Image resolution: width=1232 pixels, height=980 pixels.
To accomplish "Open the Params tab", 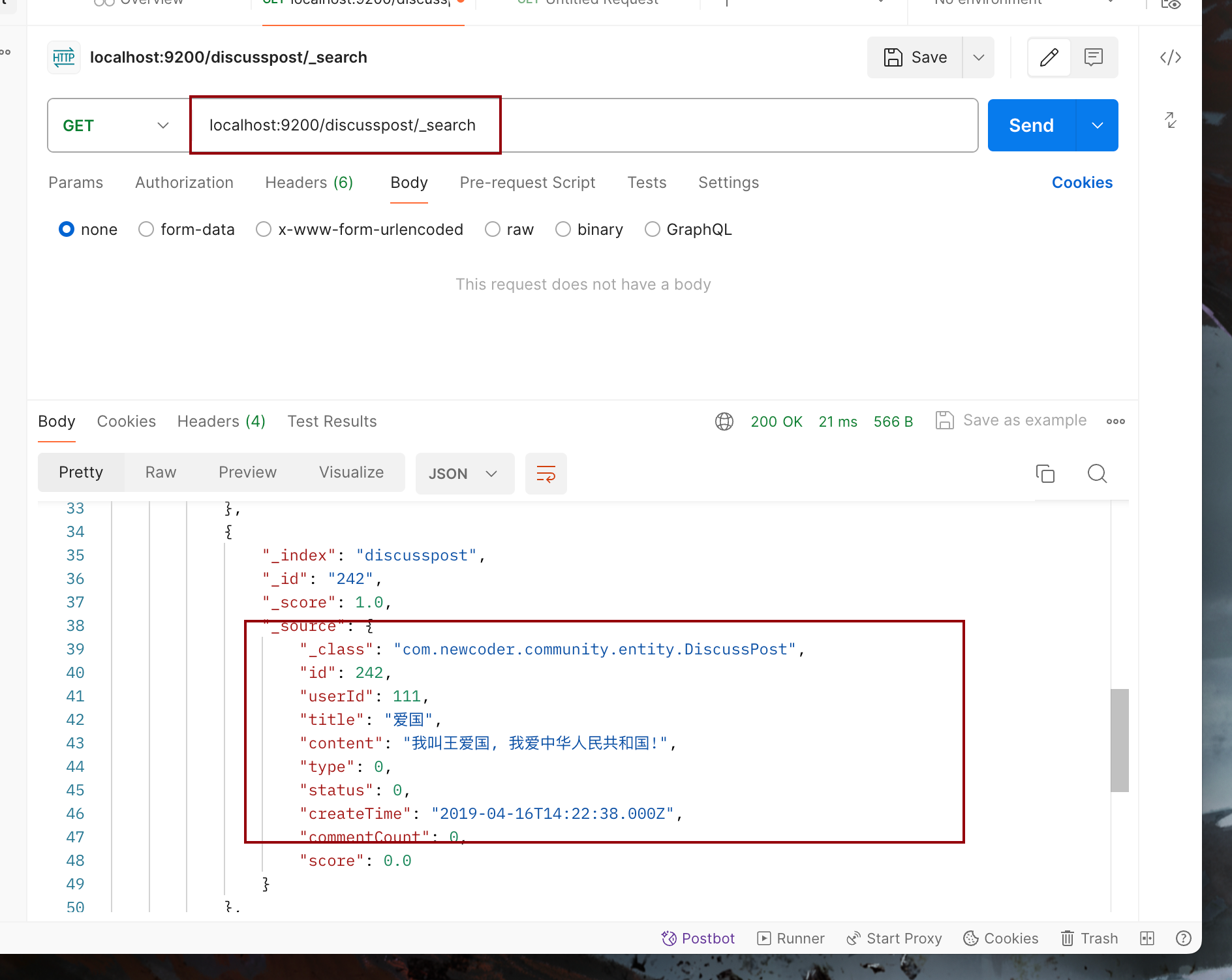I will 76,183.
